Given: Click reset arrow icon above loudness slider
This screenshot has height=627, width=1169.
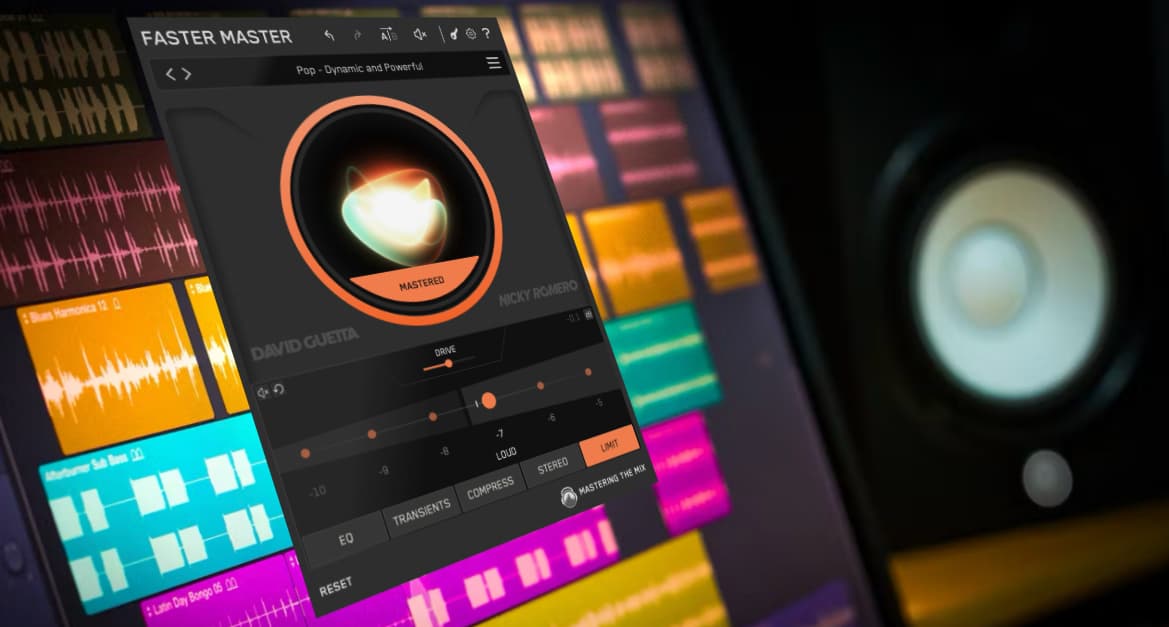Looking at the screenshot, I should point(279,390).
